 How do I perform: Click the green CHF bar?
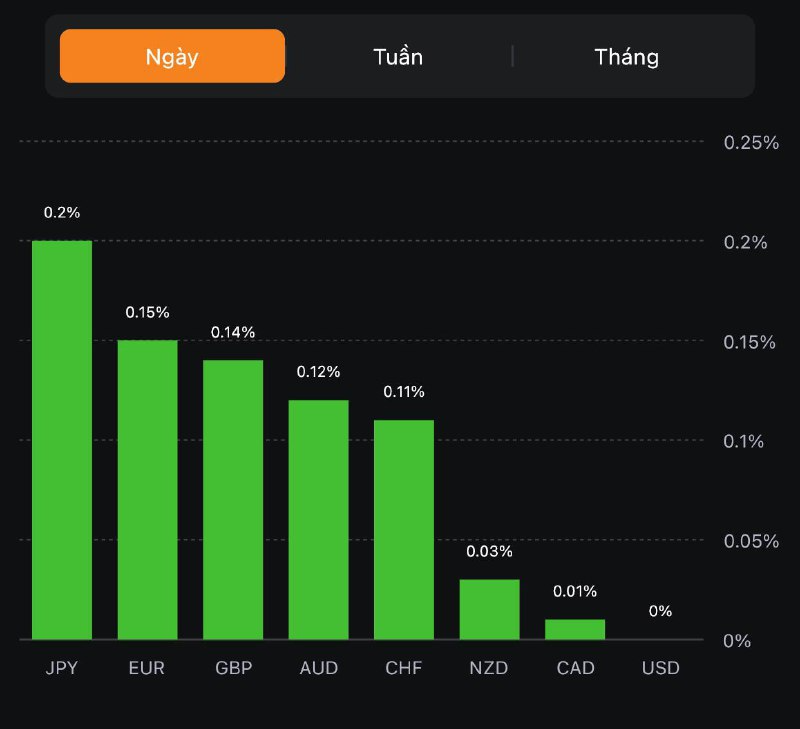pos(404,530)
